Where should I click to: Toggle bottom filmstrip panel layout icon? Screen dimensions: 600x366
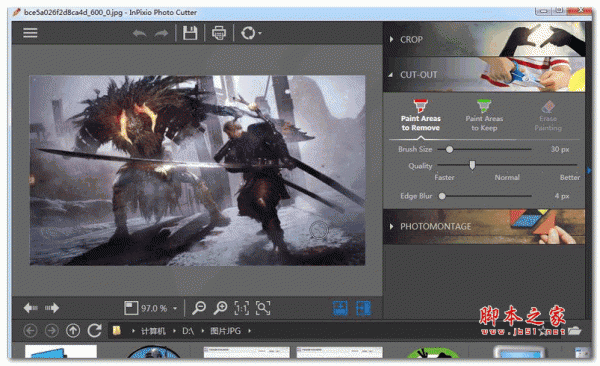click(340, 308)
